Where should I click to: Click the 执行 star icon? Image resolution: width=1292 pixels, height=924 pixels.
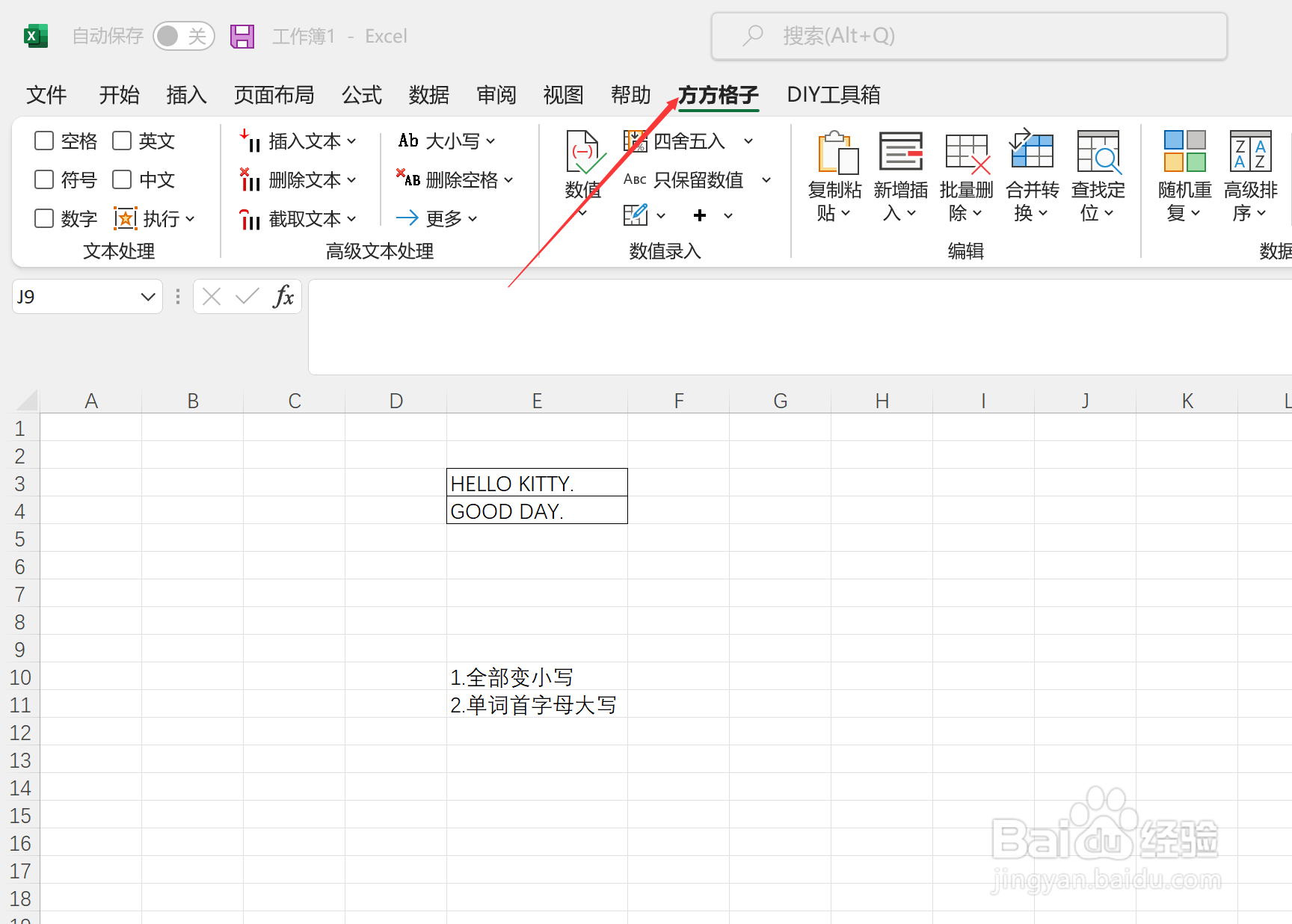[x=125, y=218]
